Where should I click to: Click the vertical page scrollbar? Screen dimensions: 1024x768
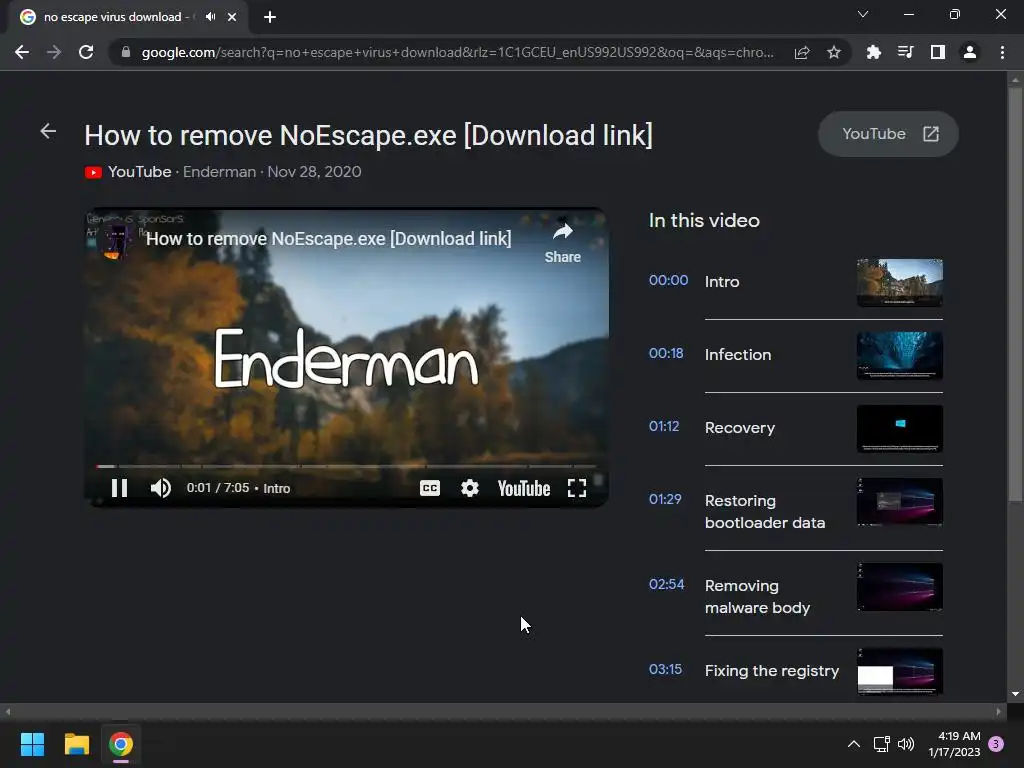(x=1015, y=294)
